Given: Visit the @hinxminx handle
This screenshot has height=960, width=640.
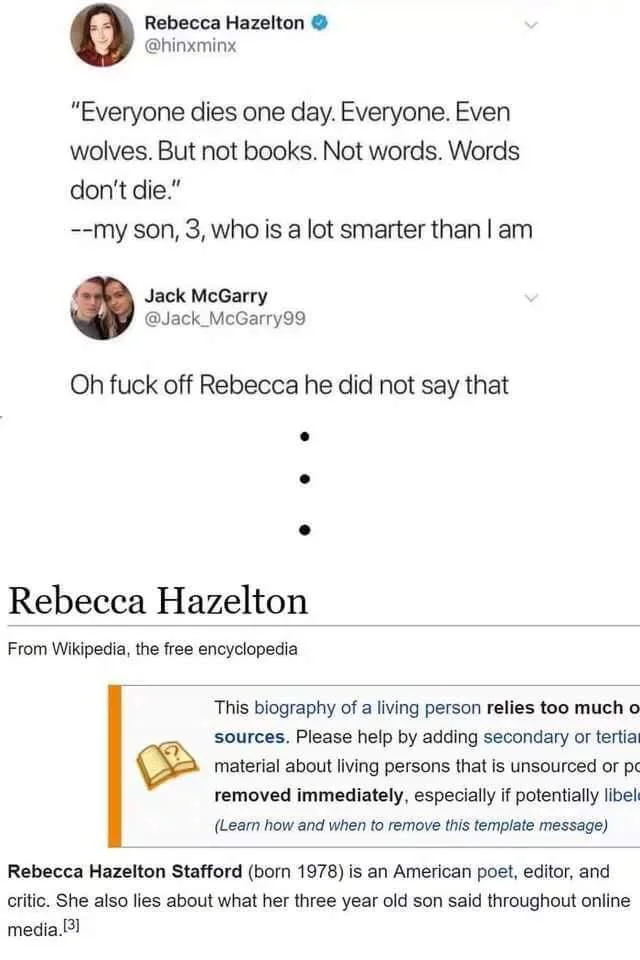Looking at the screenshot, I should pos(190,46).
